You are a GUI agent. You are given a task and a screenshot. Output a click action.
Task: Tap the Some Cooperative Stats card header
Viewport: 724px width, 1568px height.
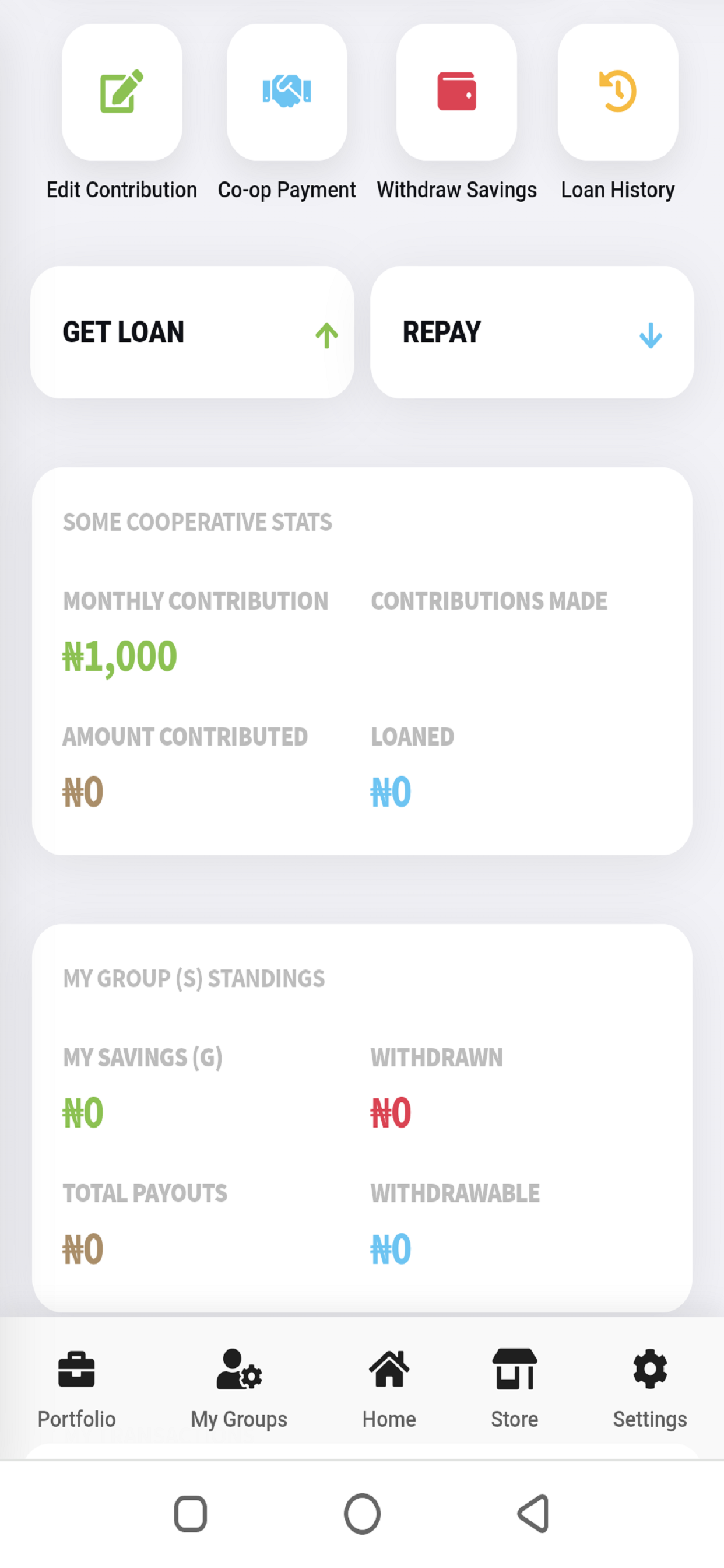point(198,522)
